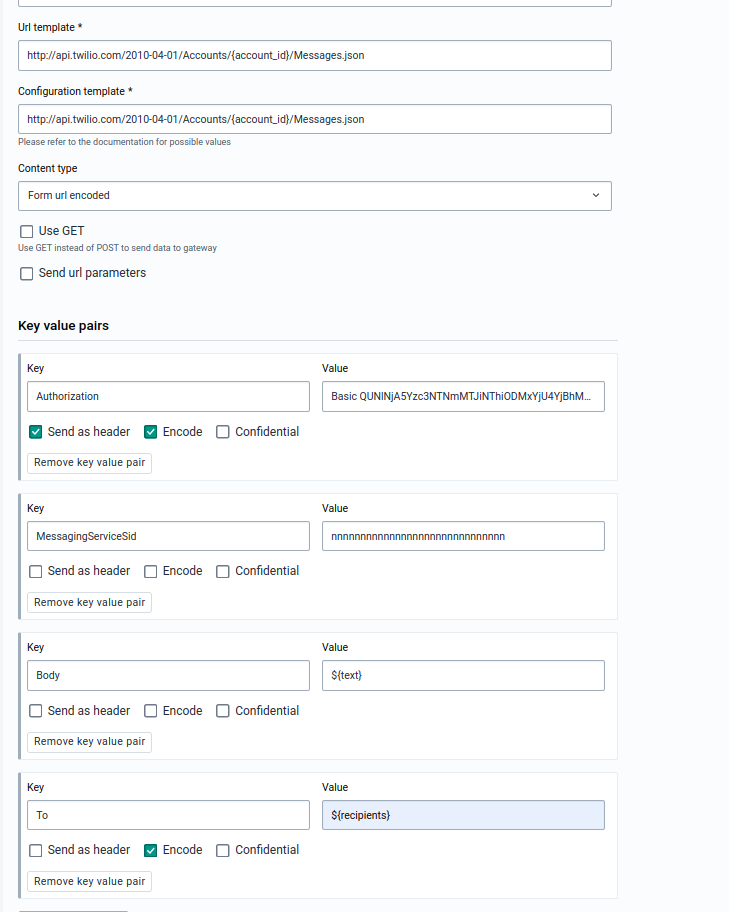The width and height of the screenshot is (729, 912).
Task: Remove the MessagingServiceSid key value pair
Action: pos(89,602)
